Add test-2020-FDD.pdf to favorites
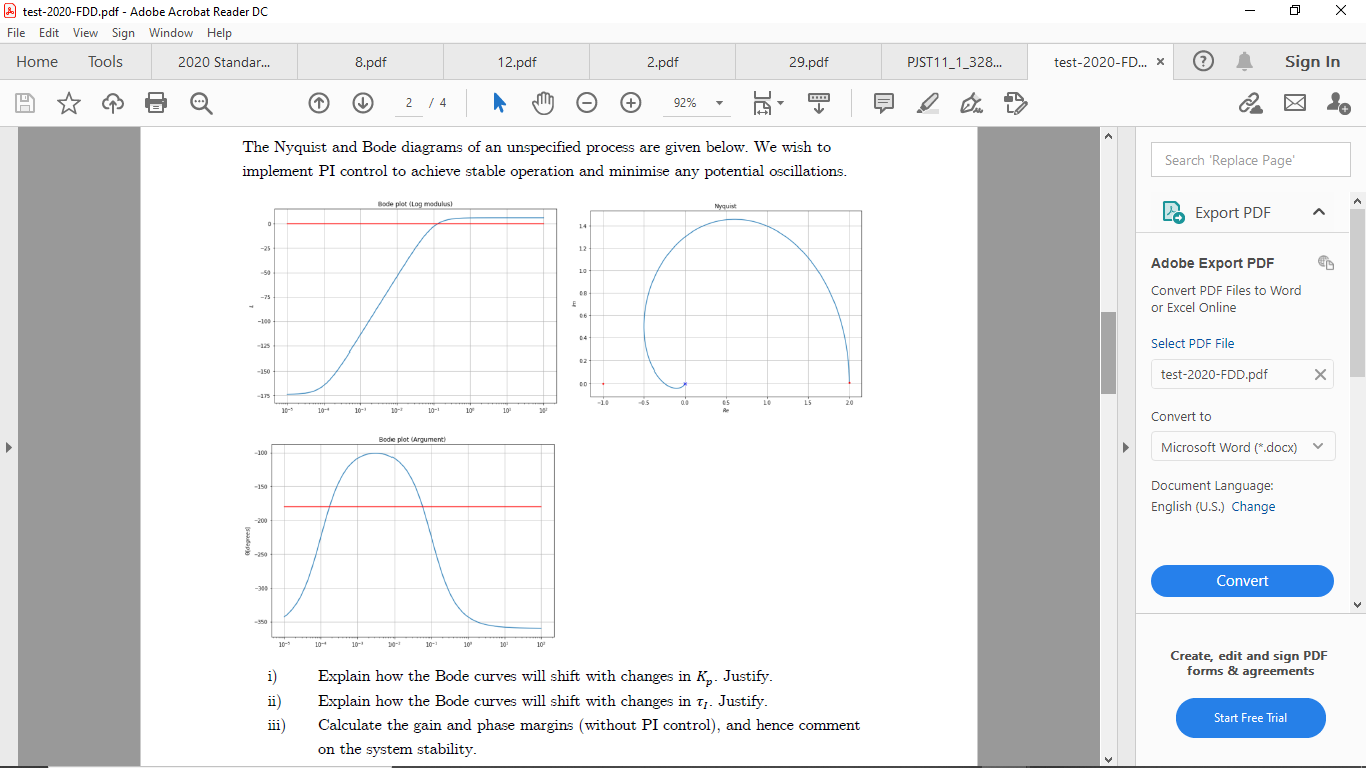 pyautogui.click(x=68, y=103)
